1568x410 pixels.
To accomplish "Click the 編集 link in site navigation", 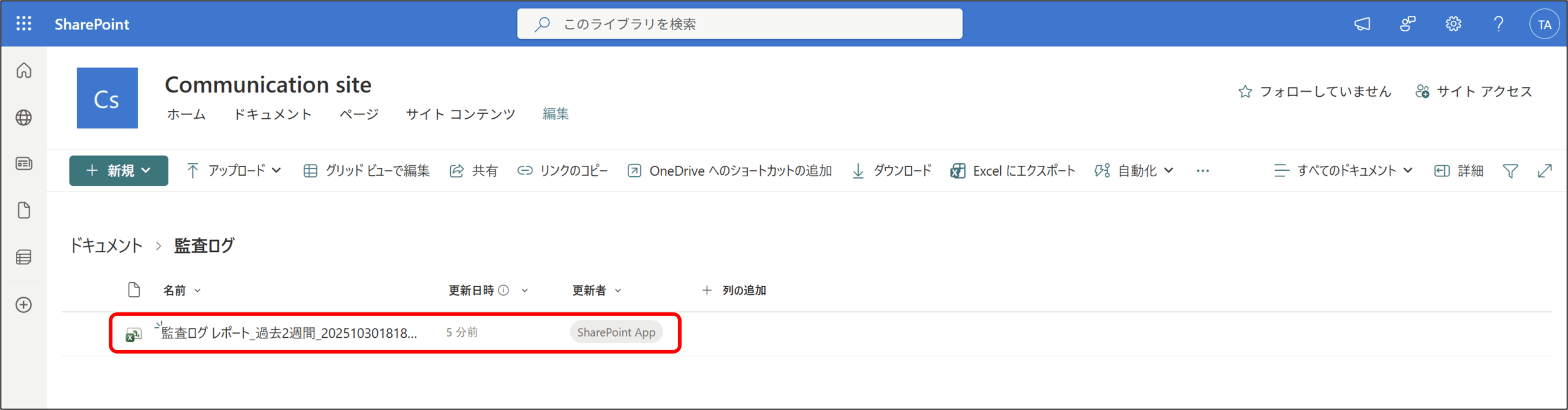I will tap(556, 114).
